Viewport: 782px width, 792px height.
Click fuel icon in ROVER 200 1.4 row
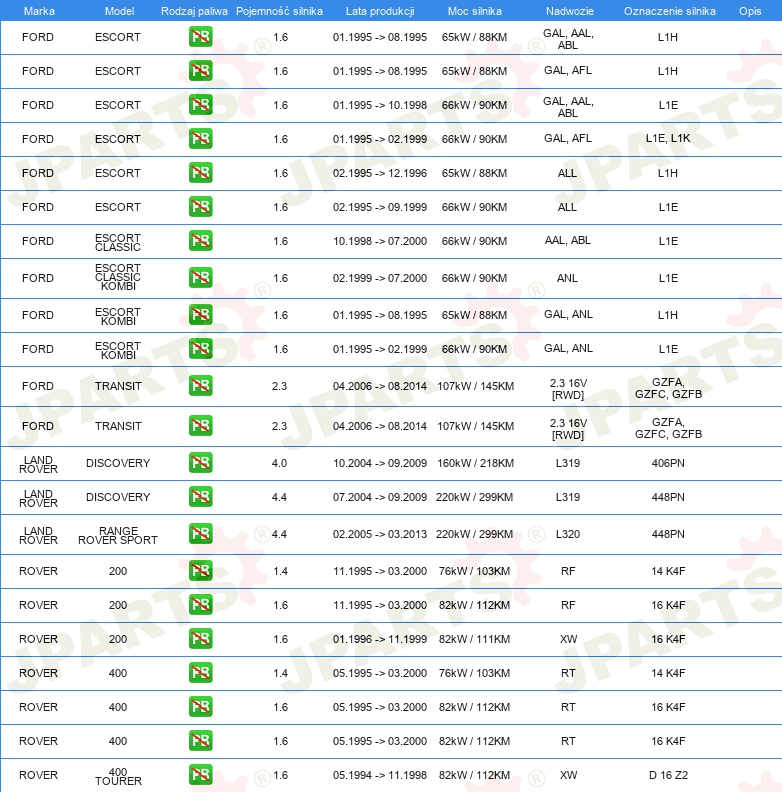click(201, 571)
